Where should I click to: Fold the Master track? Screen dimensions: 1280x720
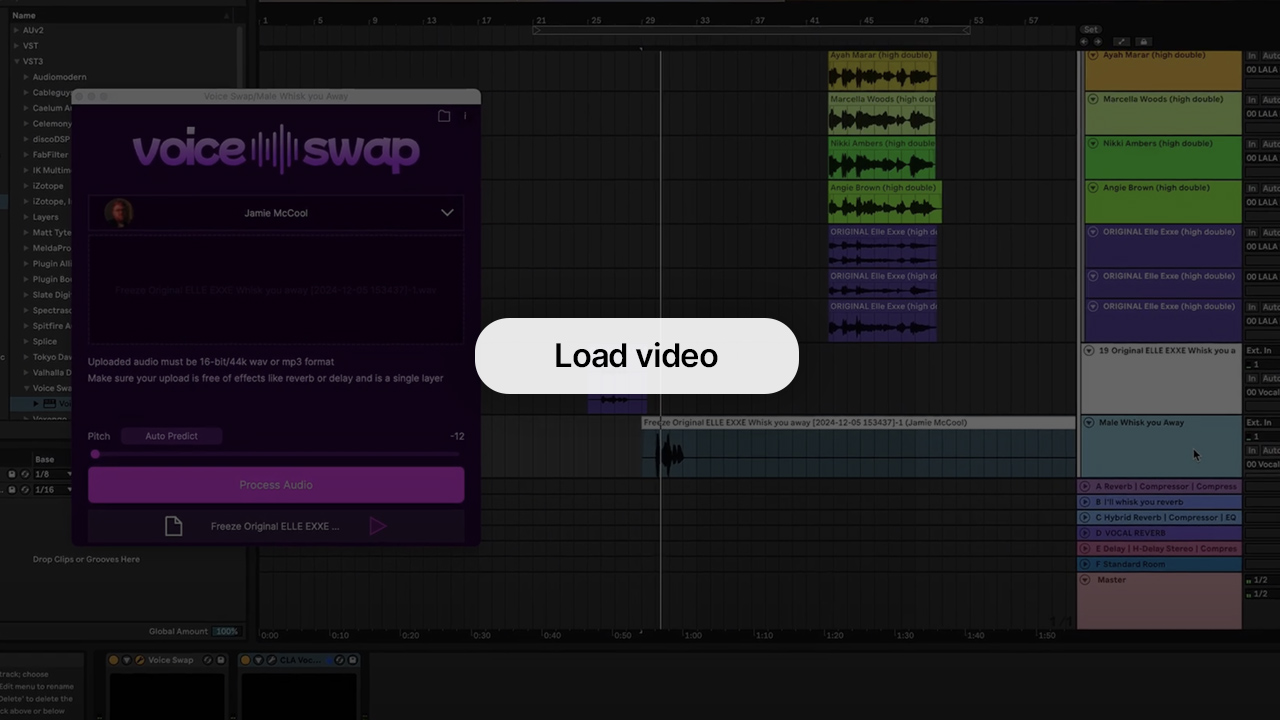[x=1085, y=580]
